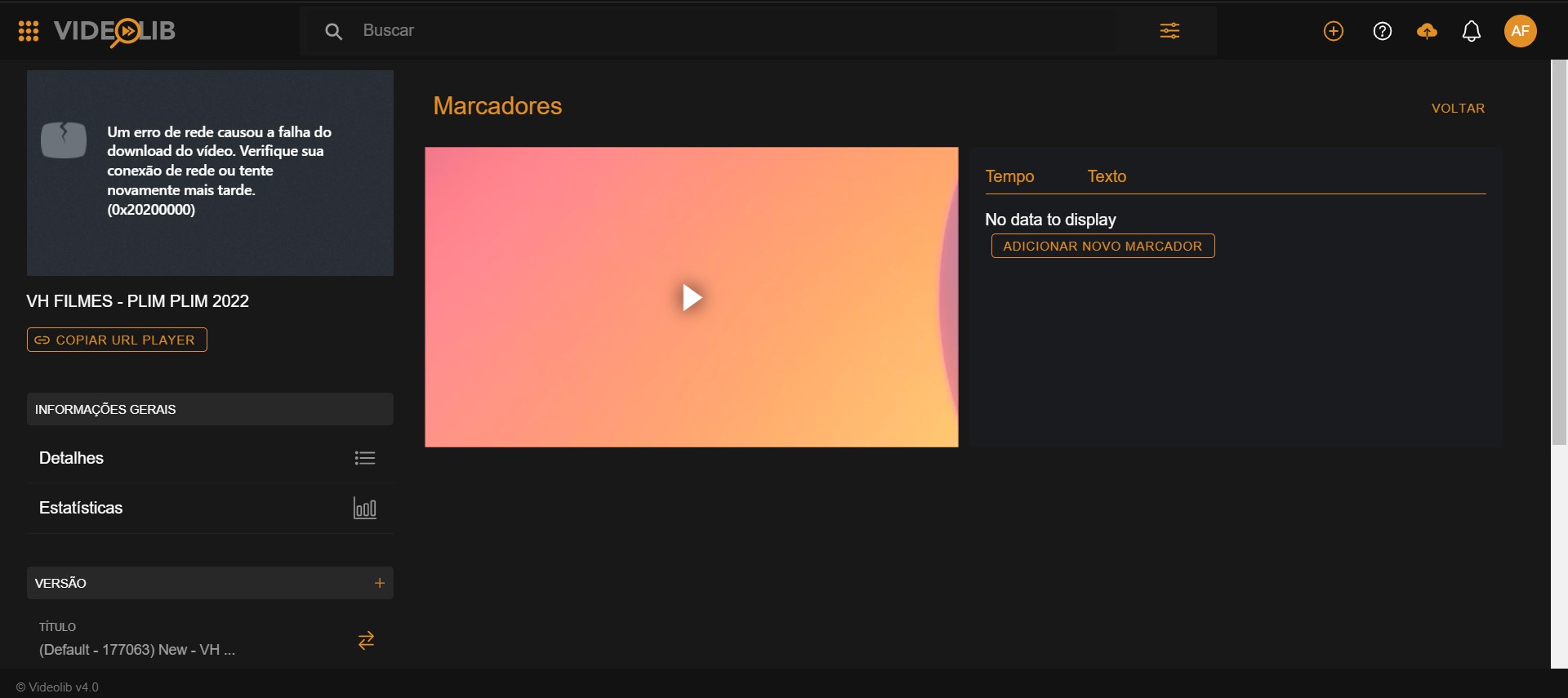Click the Tempo column header
This screenshot has height=698, width=1568.
pyautogui.click(x=1009, y=176)
